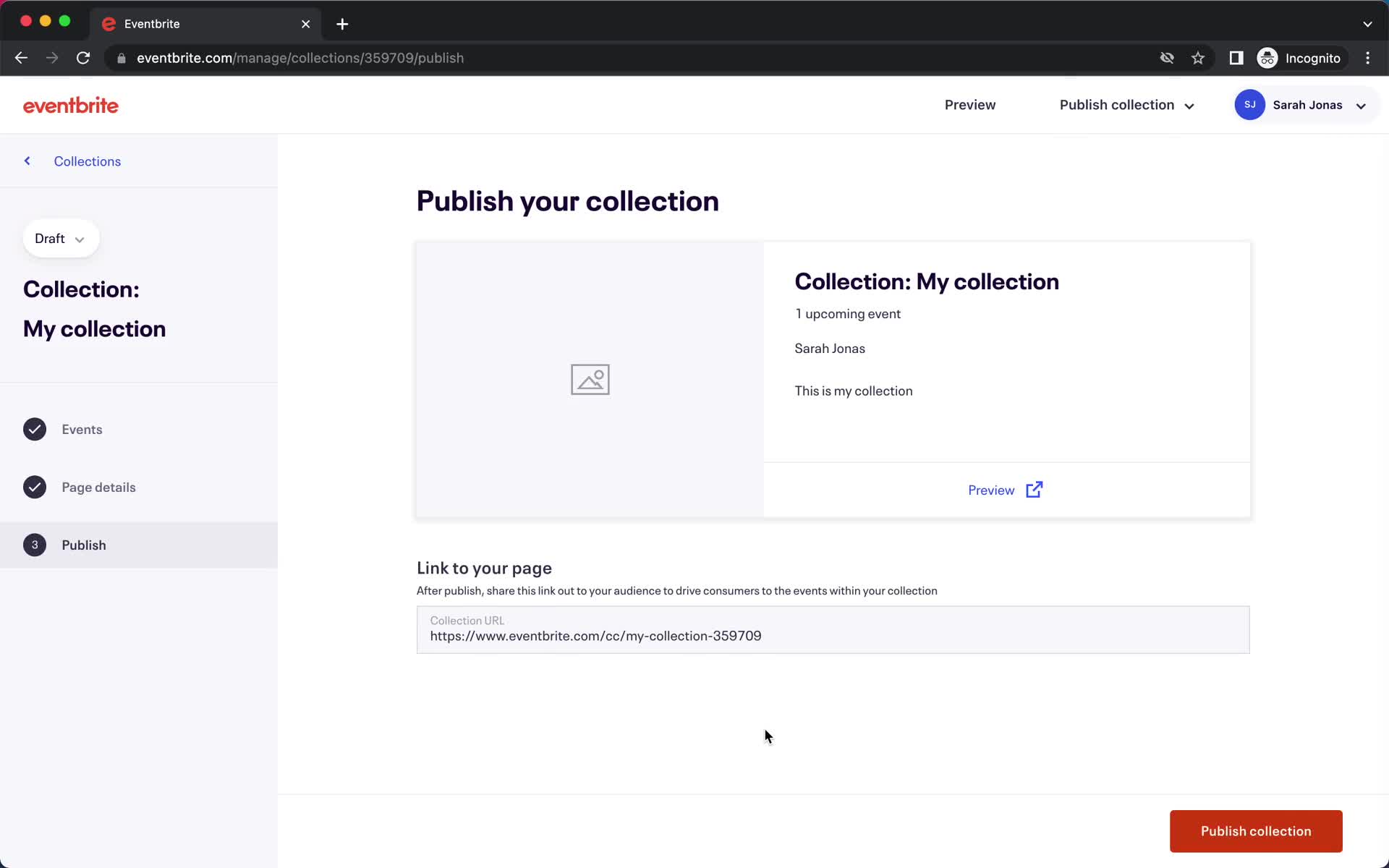Viewport: 1389px width, 868px height.
Task: Click the user avatar SJ icon
Action: pyautogui.click(x=1250, y=104)
